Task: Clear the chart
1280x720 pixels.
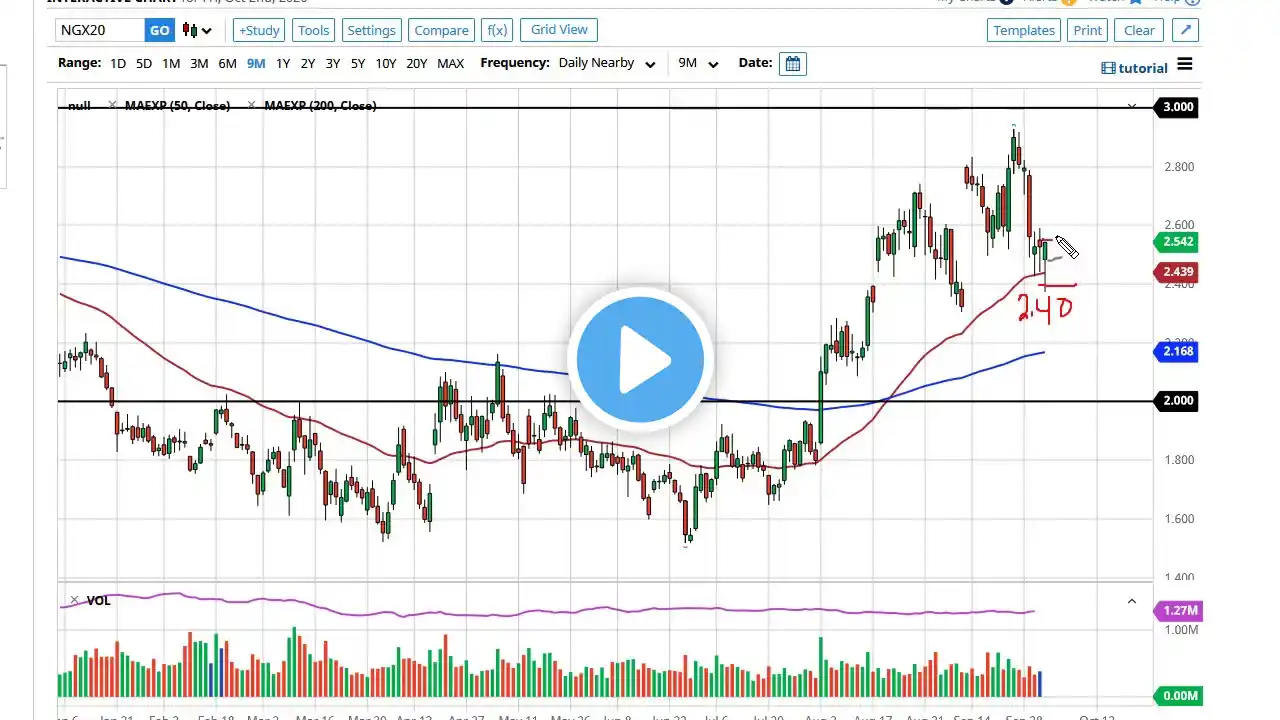Action: coord(1139,30)
